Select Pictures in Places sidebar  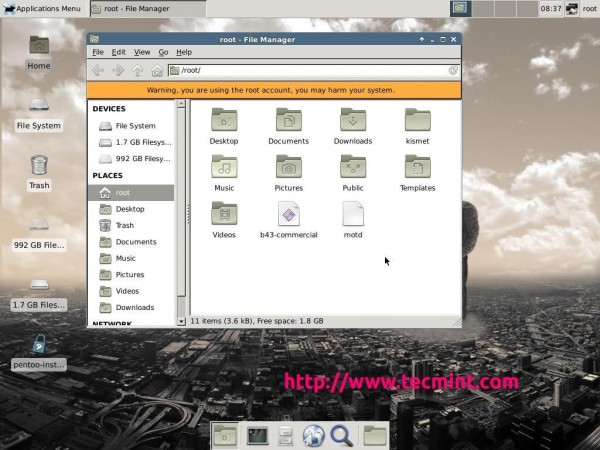click(131, 275)
